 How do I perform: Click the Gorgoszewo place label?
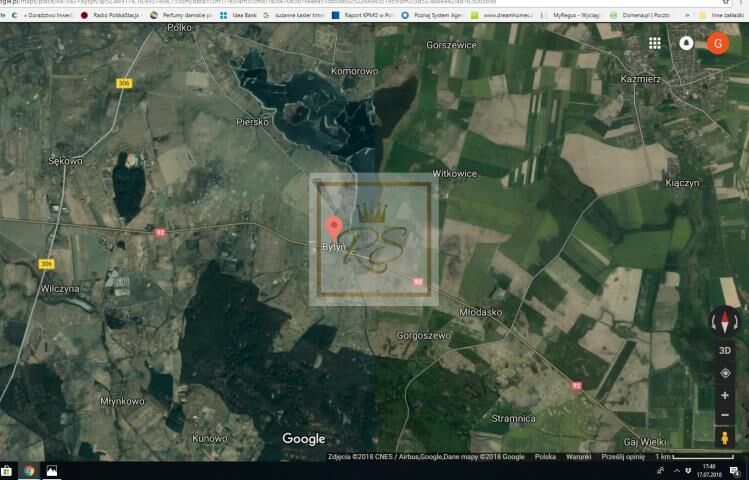424,336
